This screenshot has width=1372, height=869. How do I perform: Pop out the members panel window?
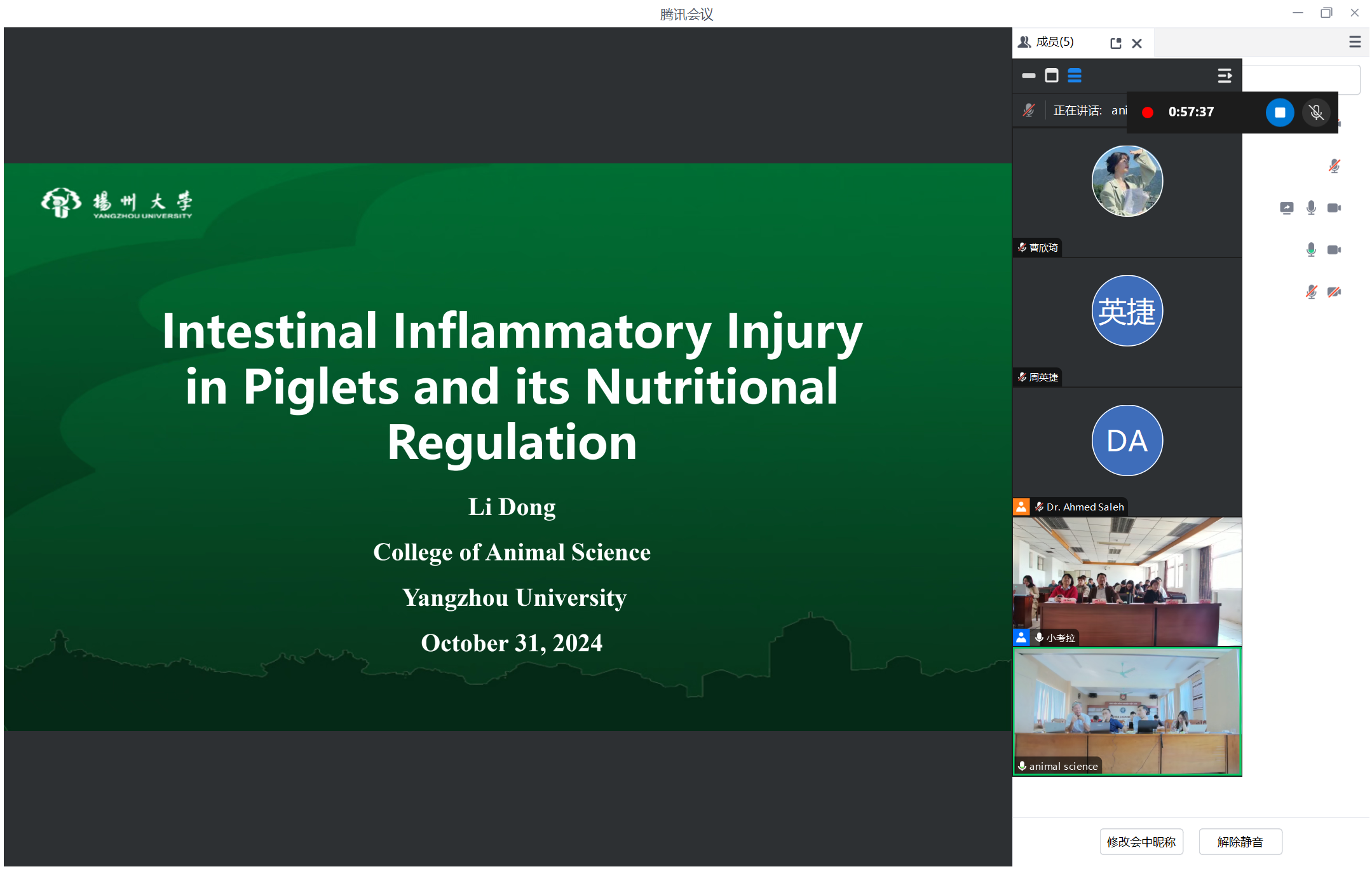pos(1115,43)
